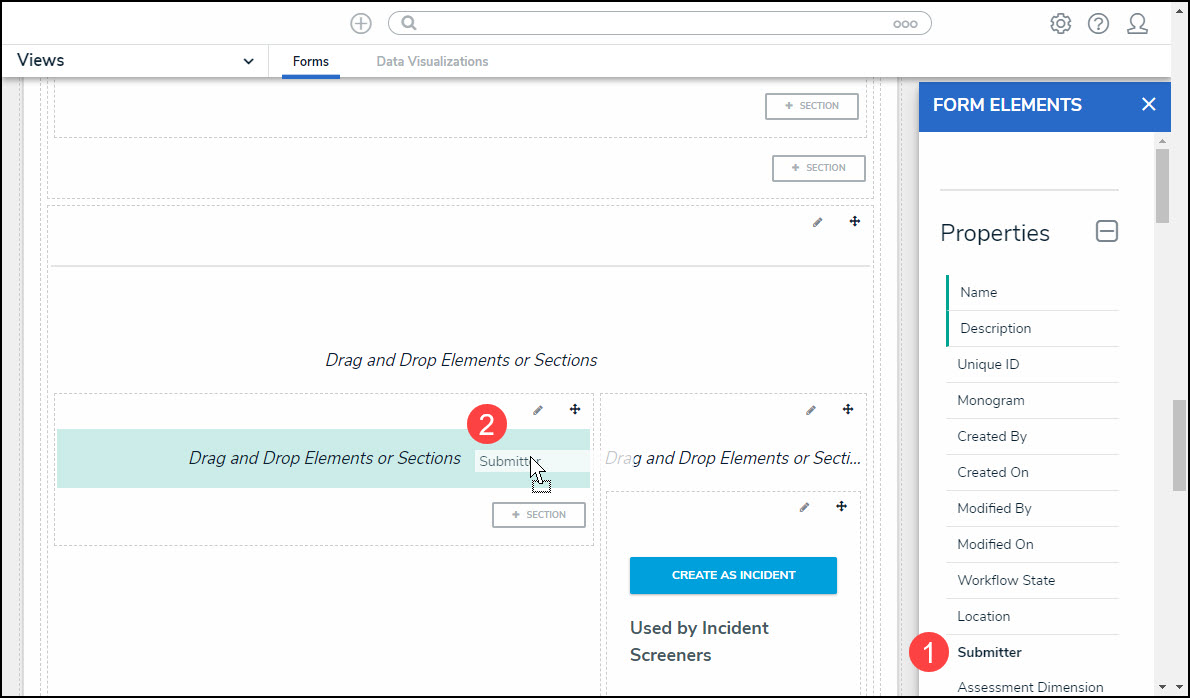Open the help question mark icon

click(1098, 24)
